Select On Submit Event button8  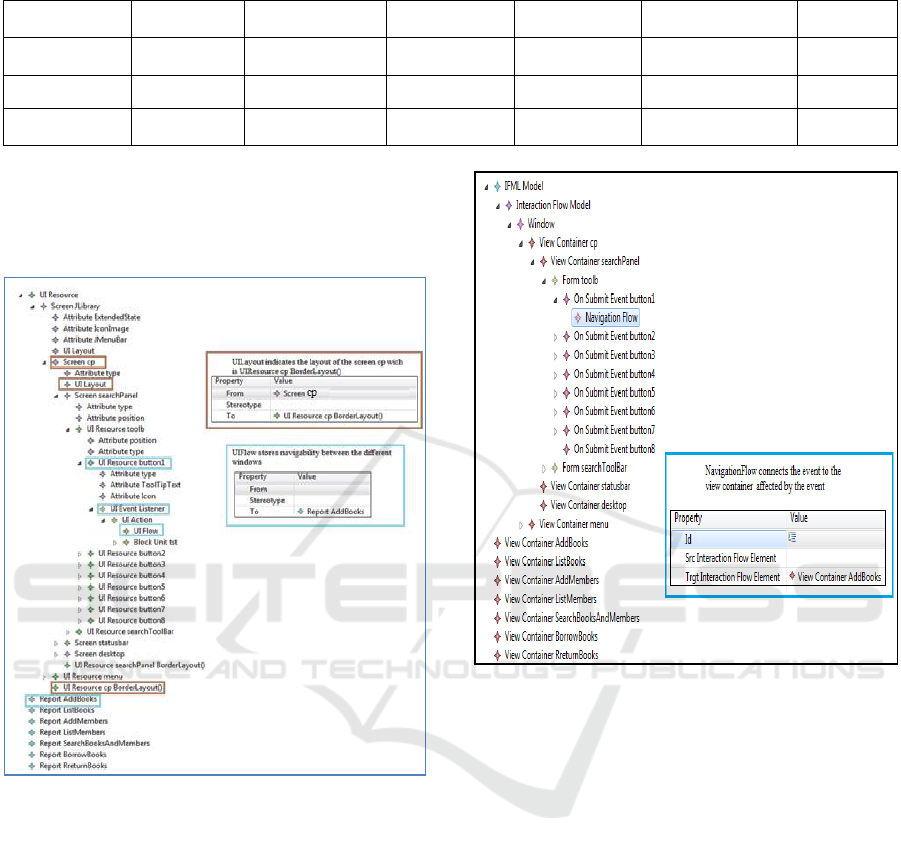pos(614,449)
